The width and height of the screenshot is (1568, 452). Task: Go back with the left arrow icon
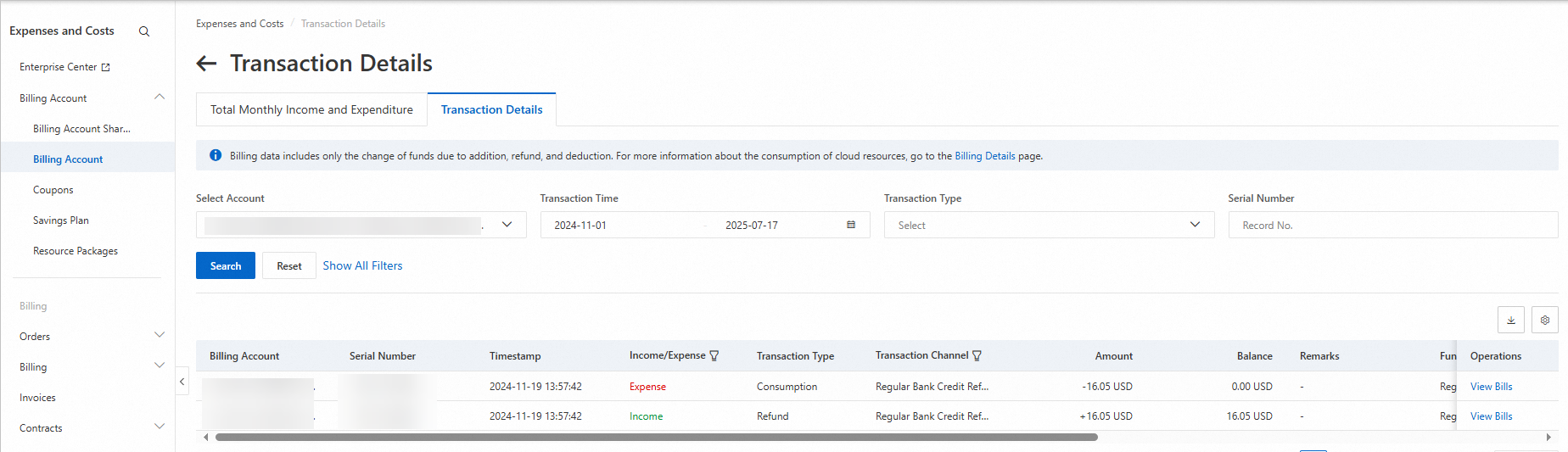(x=206, y=64)
